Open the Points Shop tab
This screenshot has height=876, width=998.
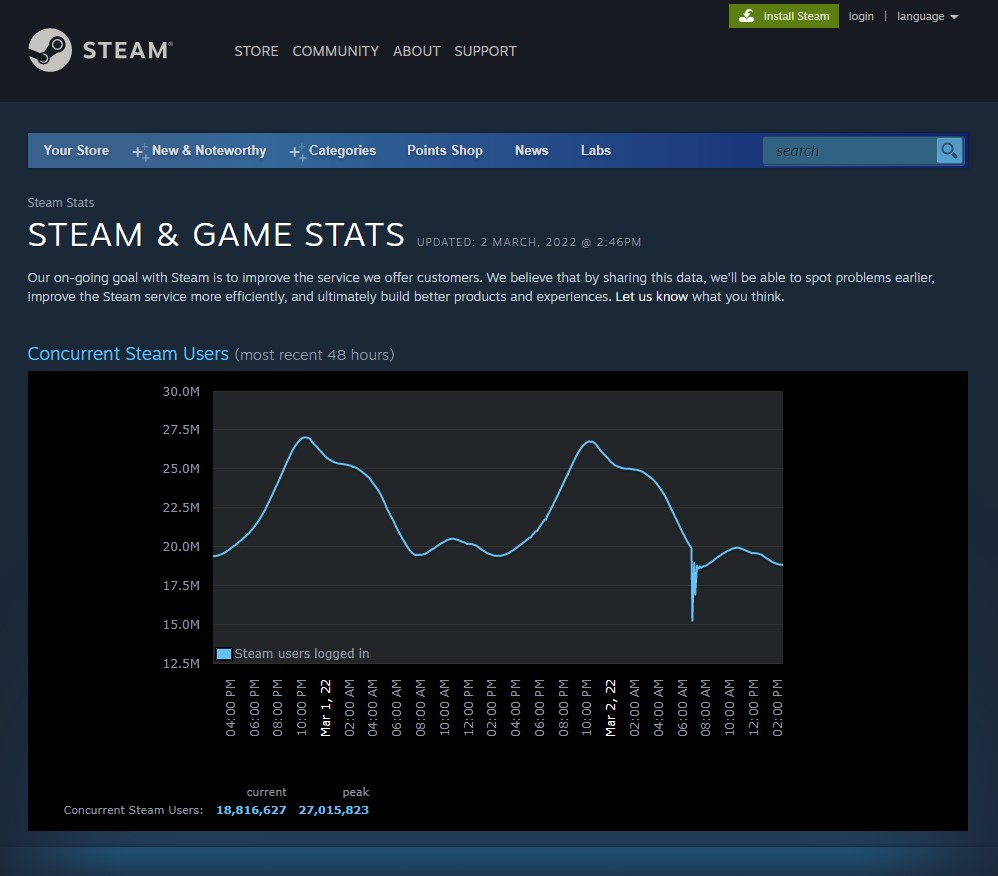[445, 151]
